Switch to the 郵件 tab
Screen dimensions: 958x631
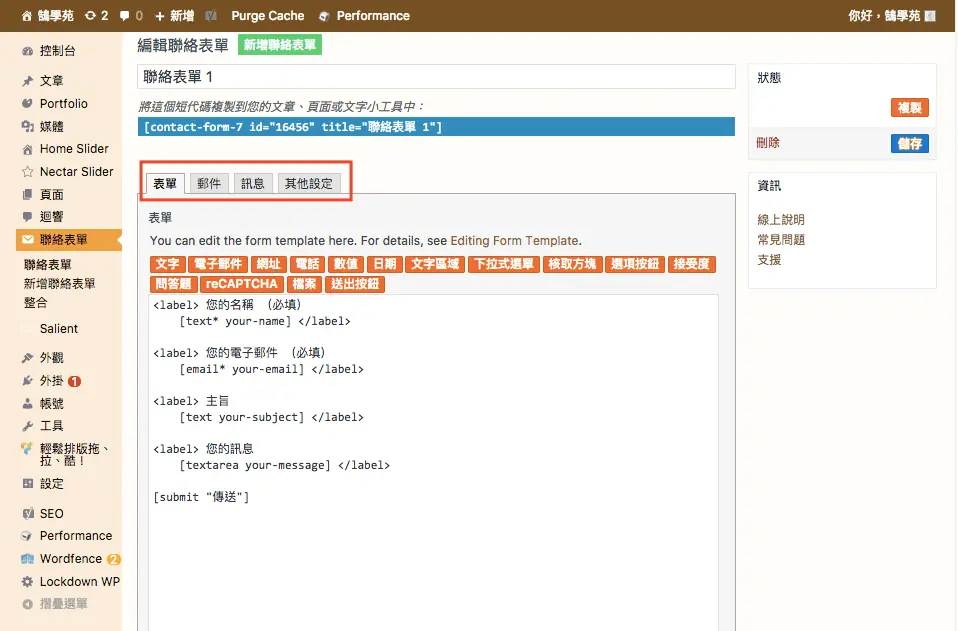point(209,183)
